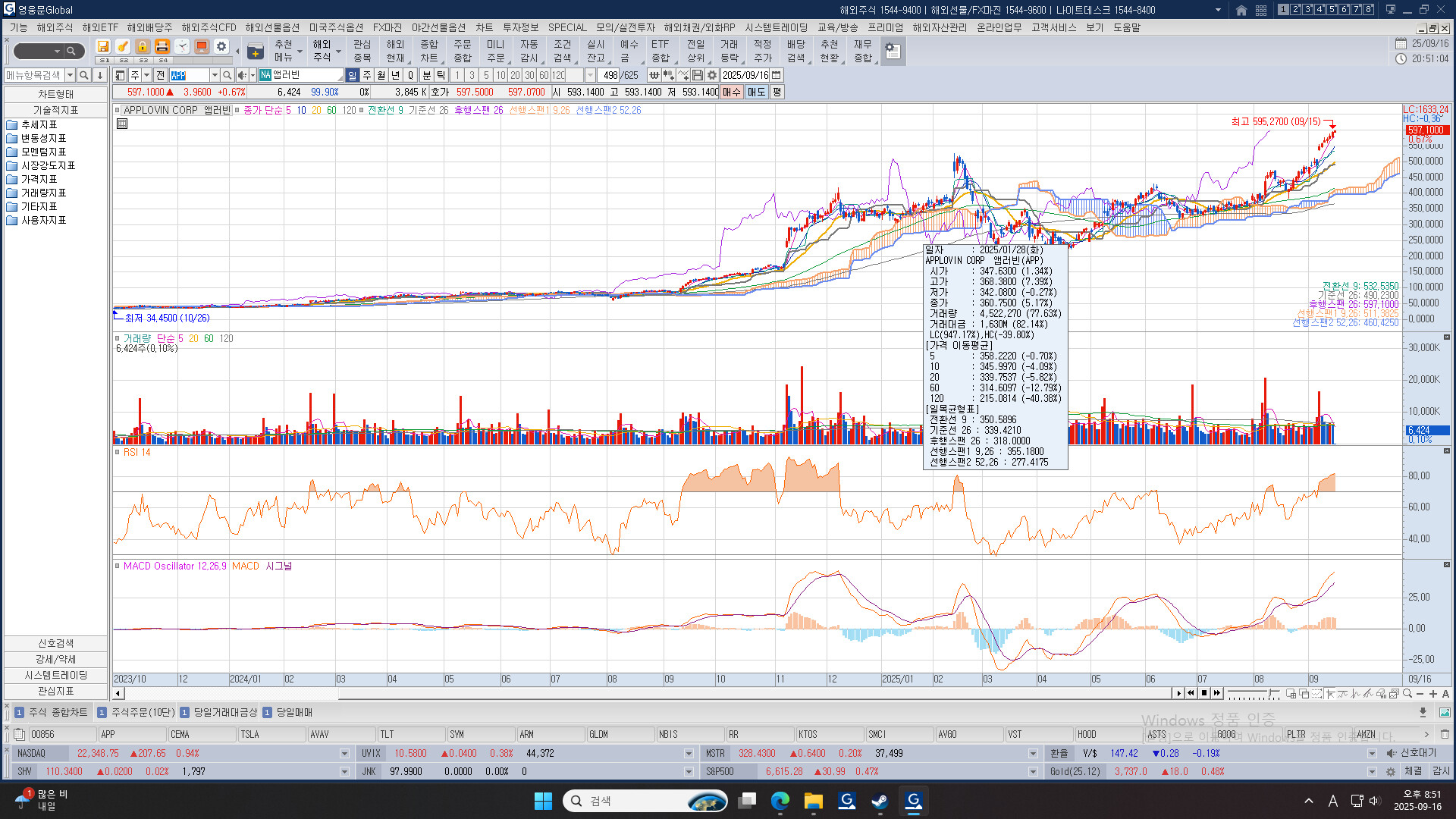Click the calendar icon next to 2025/09/16
The image size is (1456, 819).
tap(777, 75)
